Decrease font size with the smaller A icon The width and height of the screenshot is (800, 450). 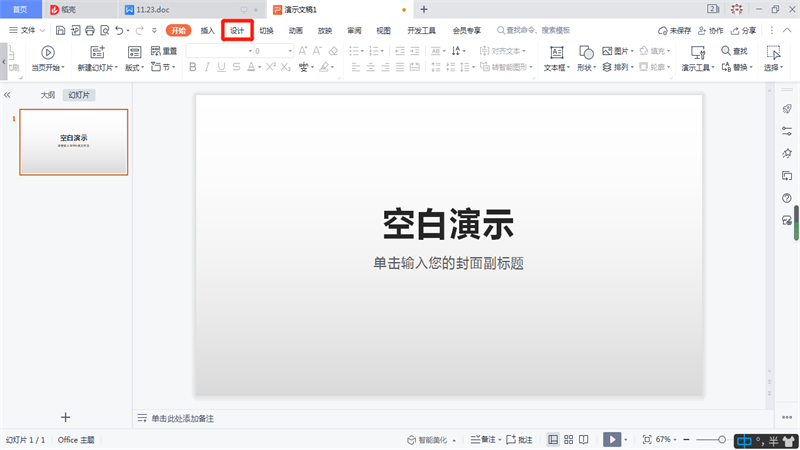317,51
